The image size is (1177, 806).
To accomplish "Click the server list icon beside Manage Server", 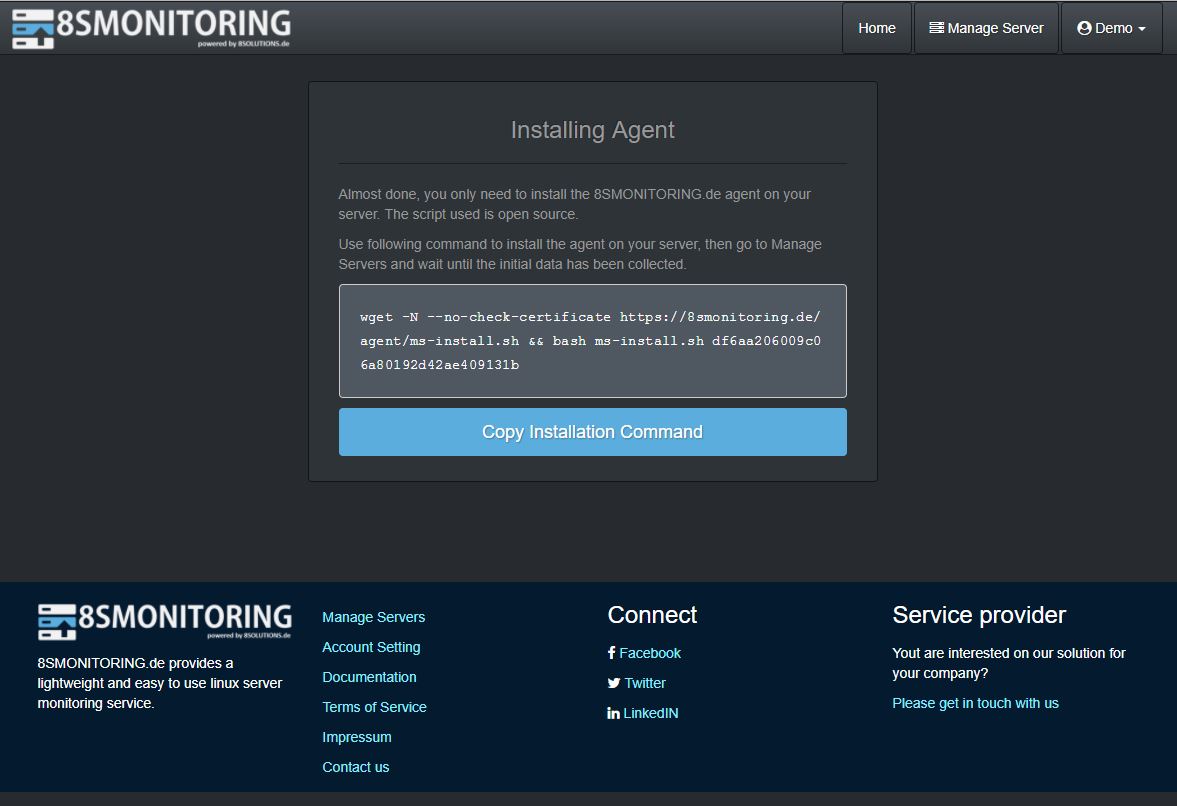I will point(936,28).
